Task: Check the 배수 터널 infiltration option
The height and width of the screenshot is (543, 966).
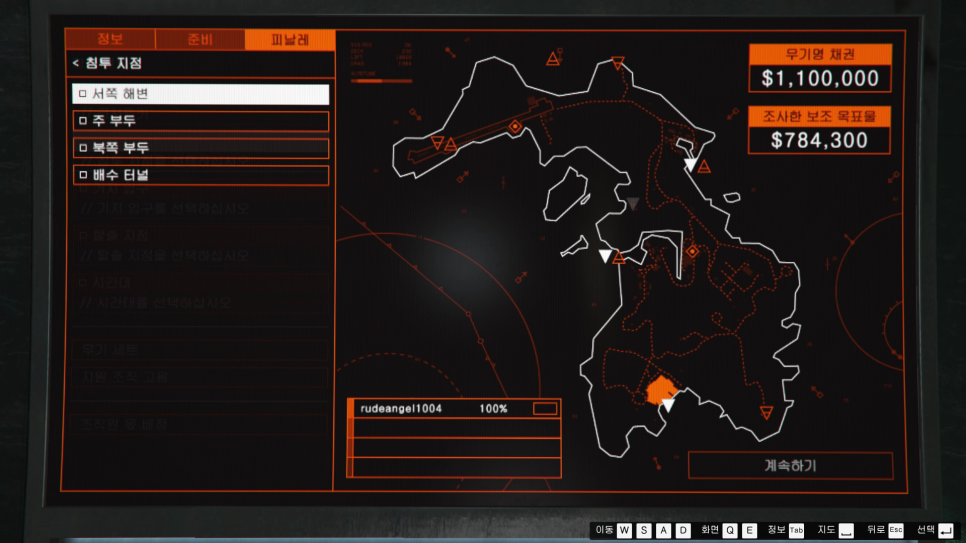Action: [x=200, y=175]
